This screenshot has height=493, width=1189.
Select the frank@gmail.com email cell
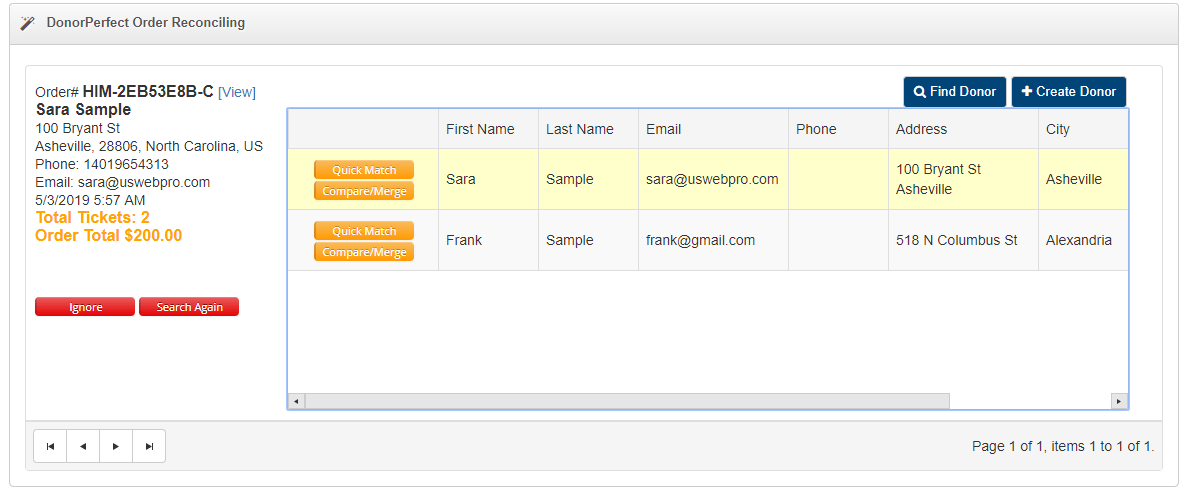pos(700,240)
